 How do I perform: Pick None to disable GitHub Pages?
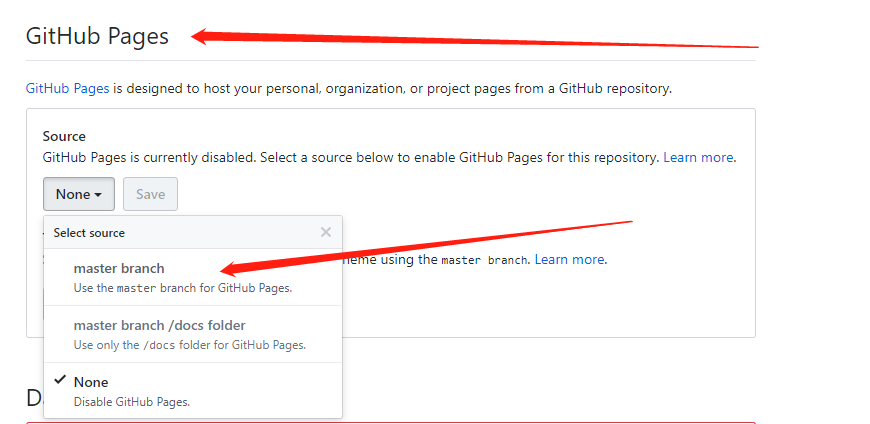pos(91,382)
